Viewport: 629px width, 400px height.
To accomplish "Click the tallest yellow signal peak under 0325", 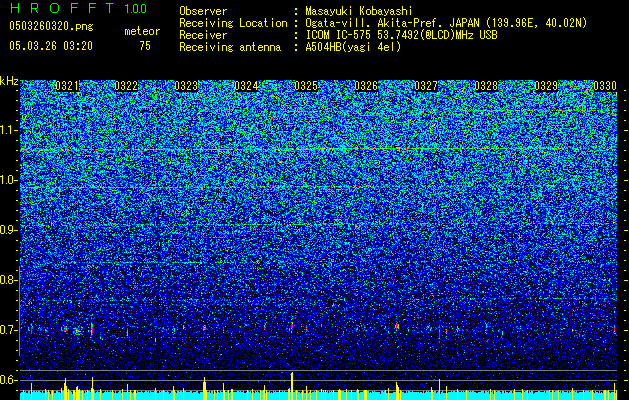I will (x=292, y=385).
